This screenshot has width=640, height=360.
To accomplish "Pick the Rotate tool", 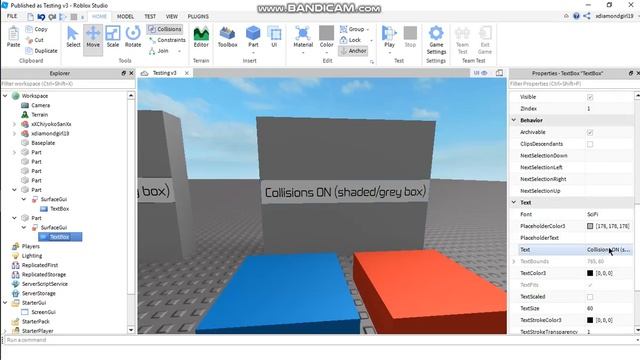I will tap(133, 38).
